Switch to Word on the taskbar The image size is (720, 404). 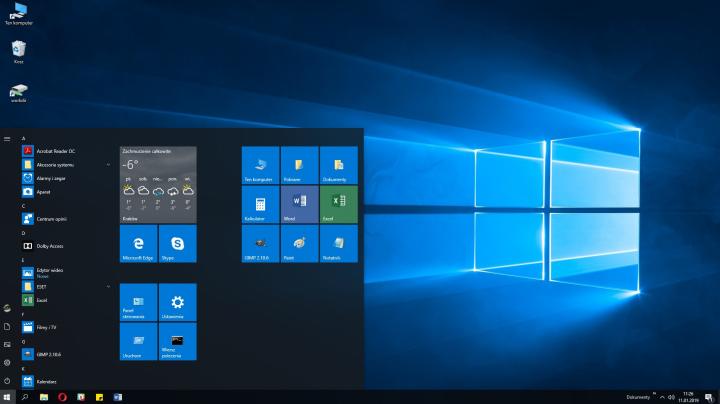pos(118,397)
